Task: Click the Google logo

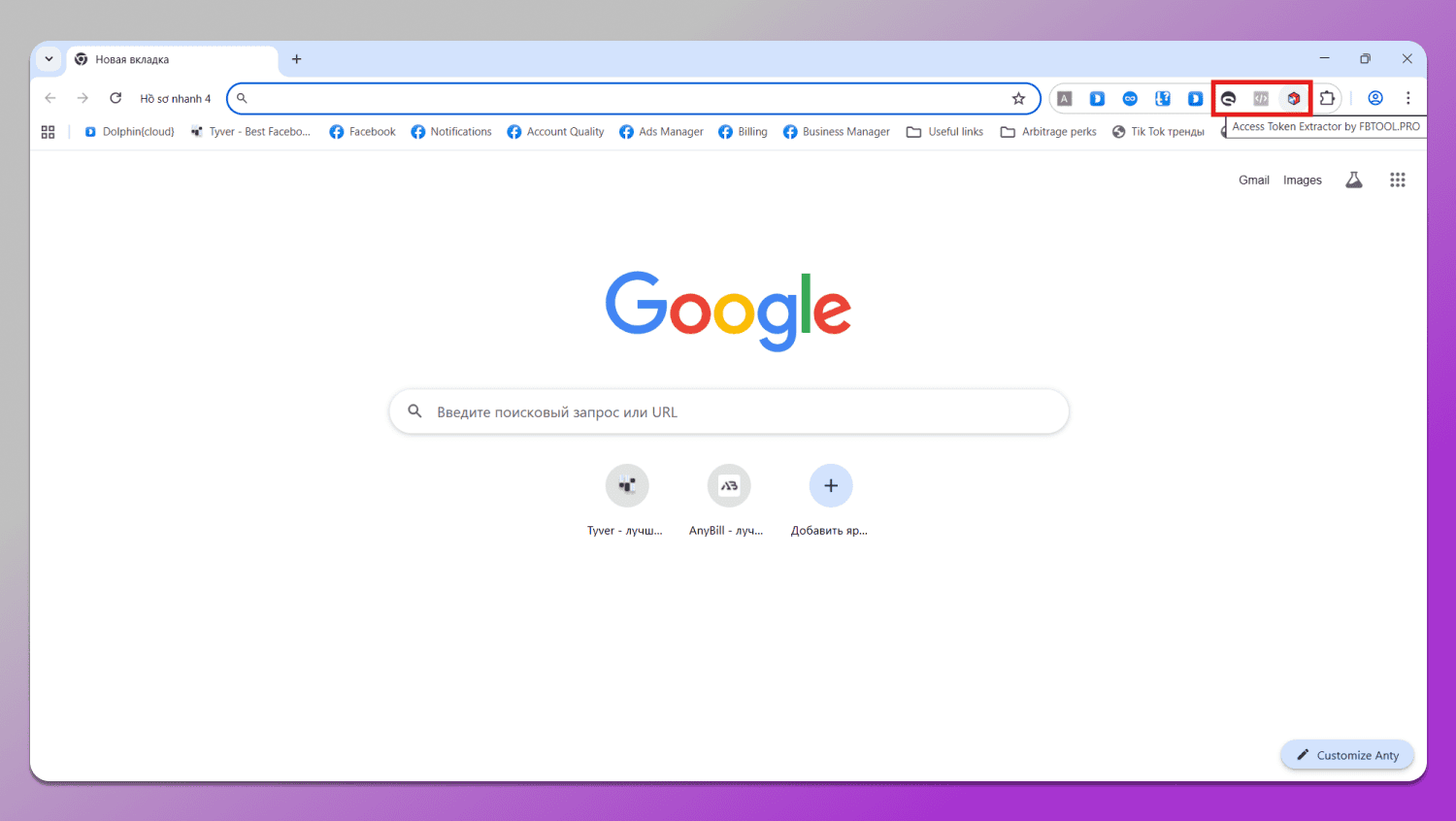Action: 728,311
